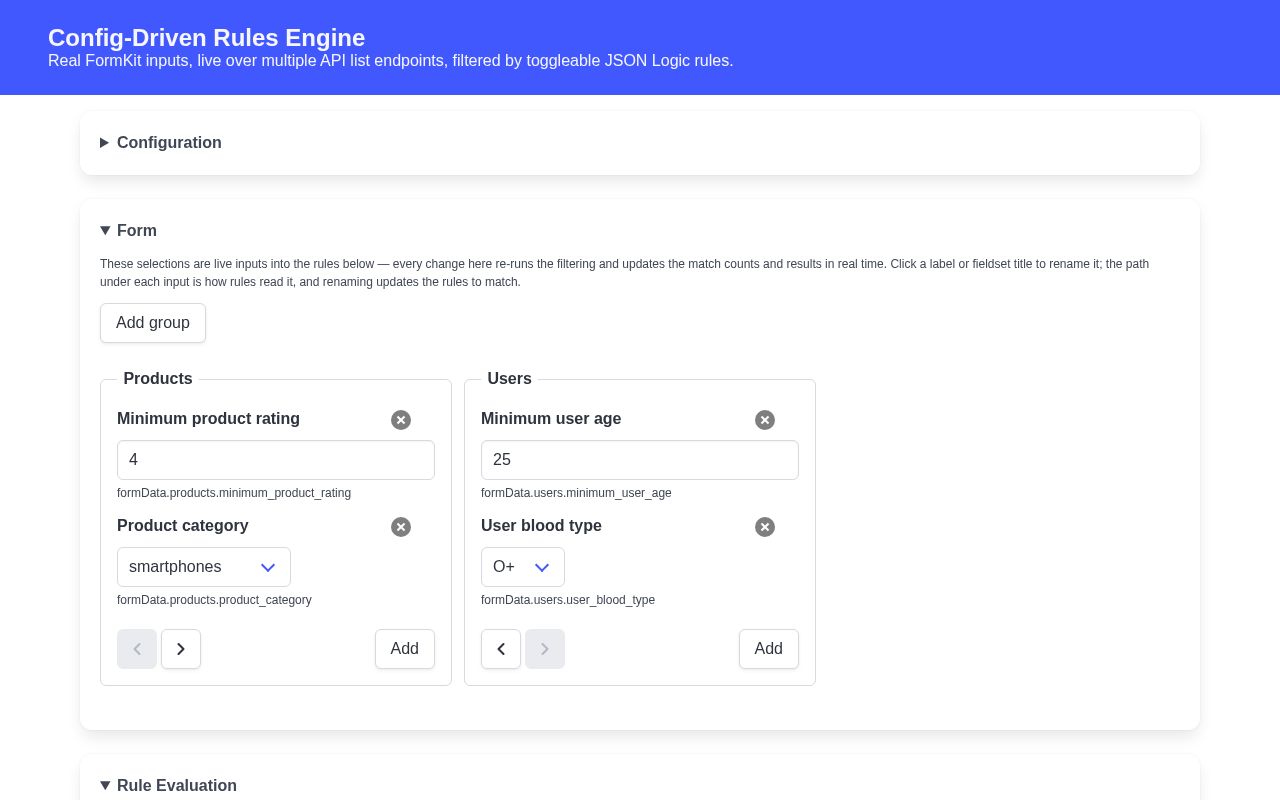The image size is (1280, 800).
Task: Click the disabled right chevron in Users
Action: [x=545, y=649]
